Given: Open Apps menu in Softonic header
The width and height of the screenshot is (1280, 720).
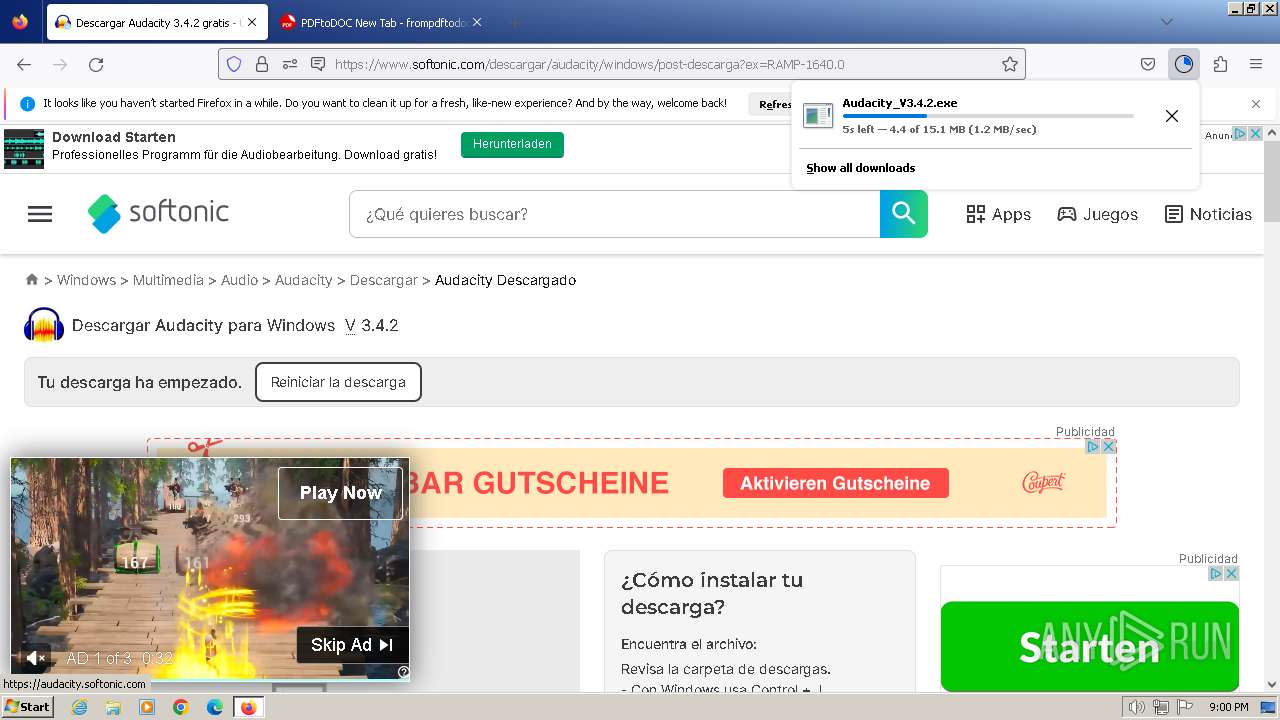Looking at the screenshot, I should 998,214.
